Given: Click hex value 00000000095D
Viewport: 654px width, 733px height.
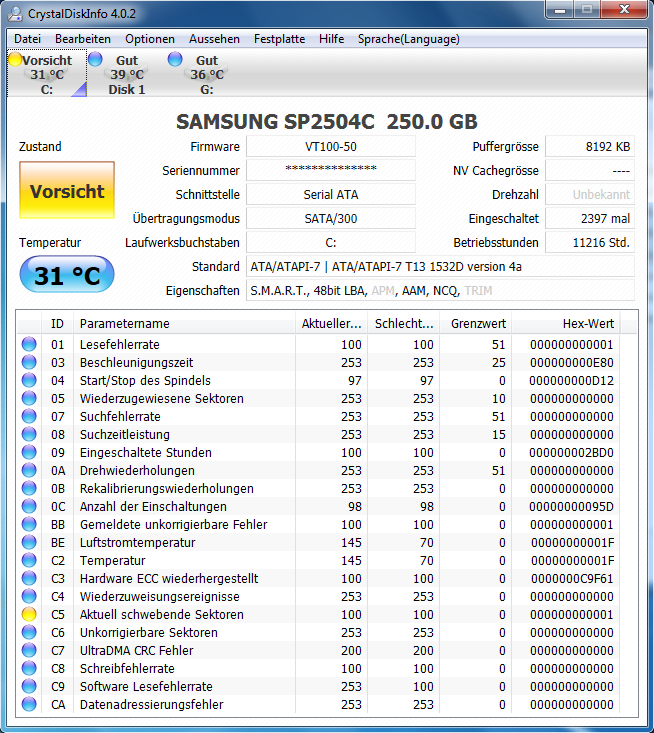Looking at the screenshot, I should click(571, 506).
